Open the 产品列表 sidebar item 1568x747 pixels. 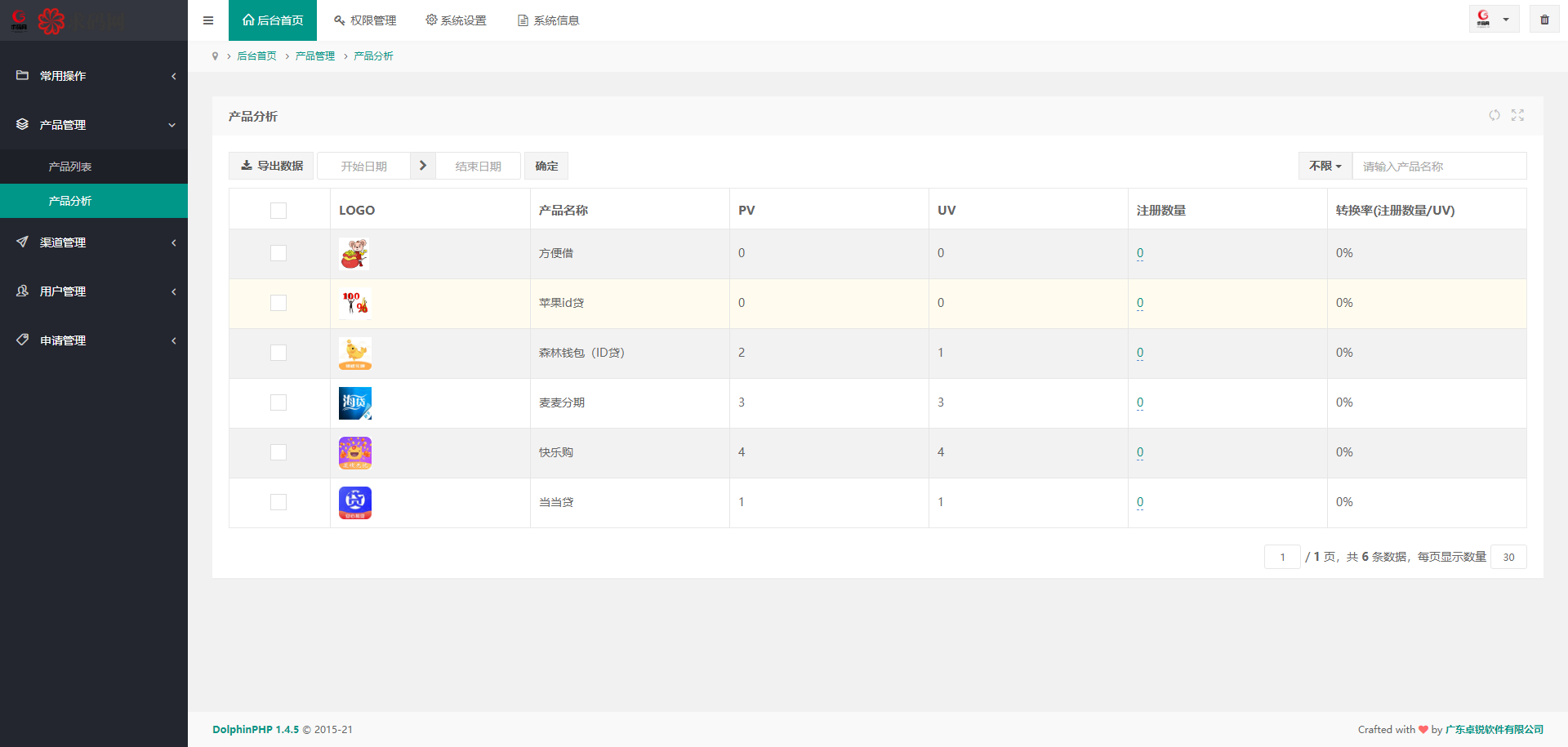[x=70, y=167]
